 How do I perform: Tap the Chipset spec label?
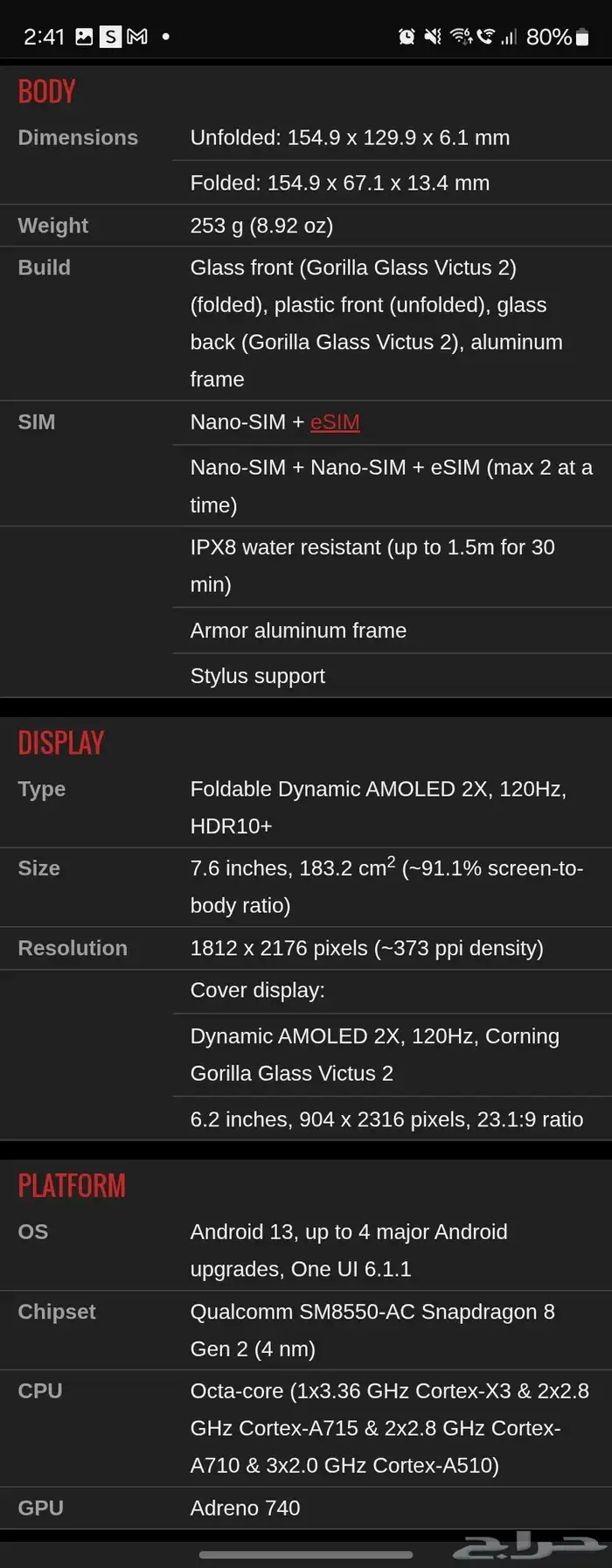point(57,1312)
